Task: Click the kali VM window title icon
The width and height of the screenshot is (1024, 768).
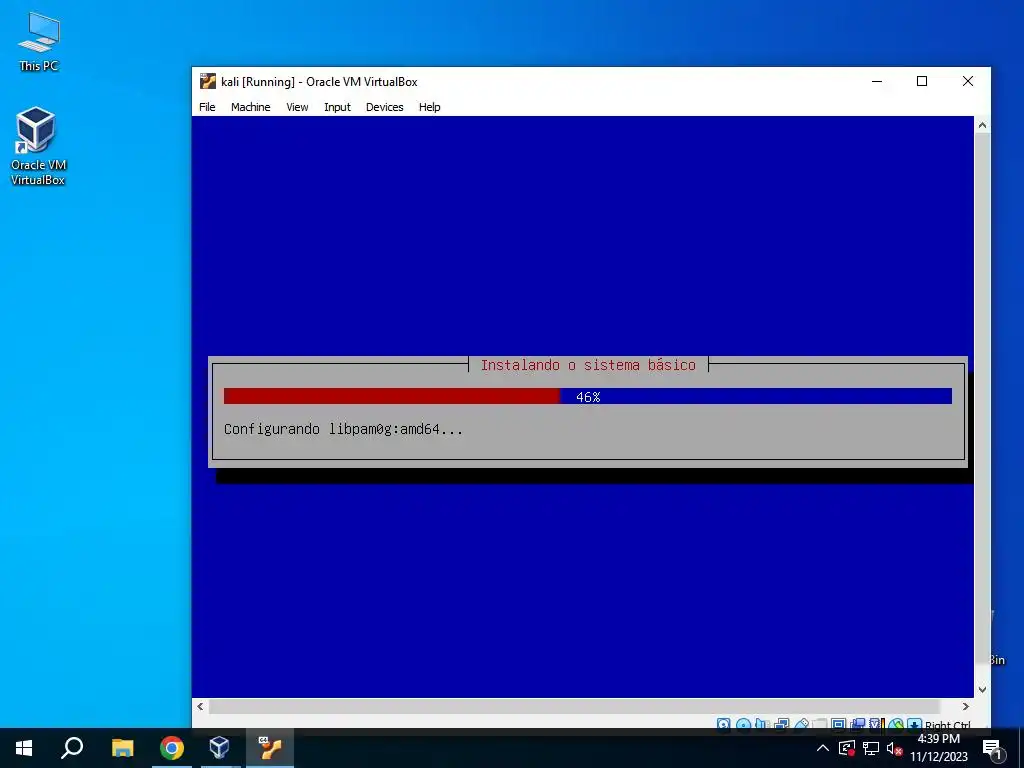Action: click(208, 81)
